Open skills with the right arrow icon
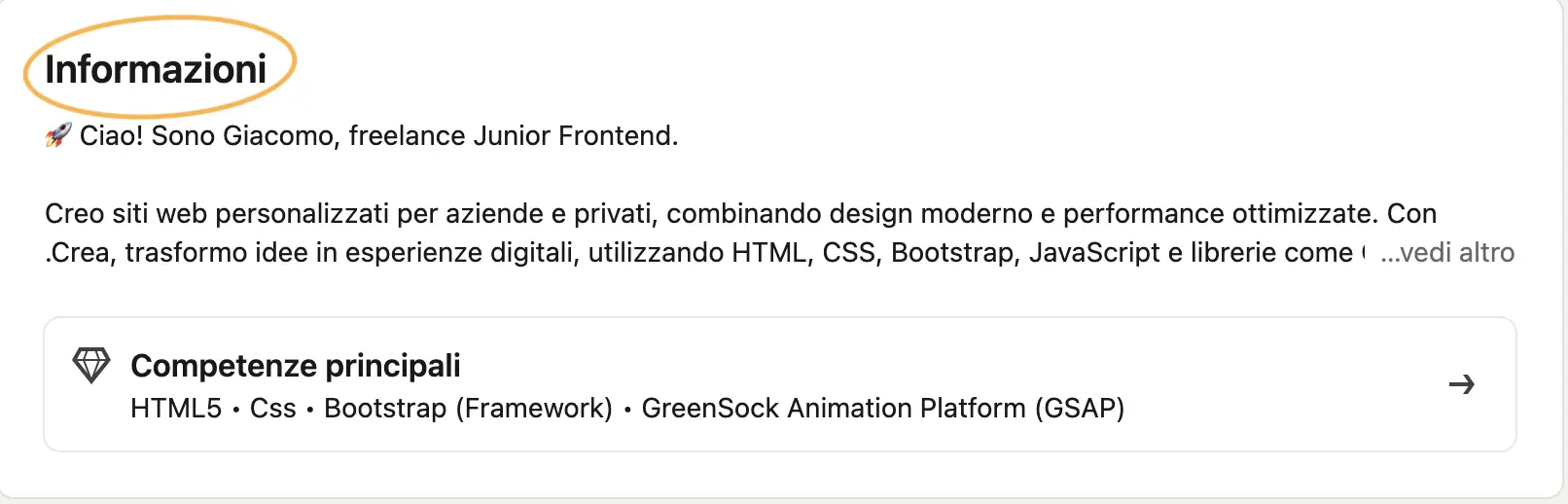1568x504 pixels. [x=1461, y=384]
